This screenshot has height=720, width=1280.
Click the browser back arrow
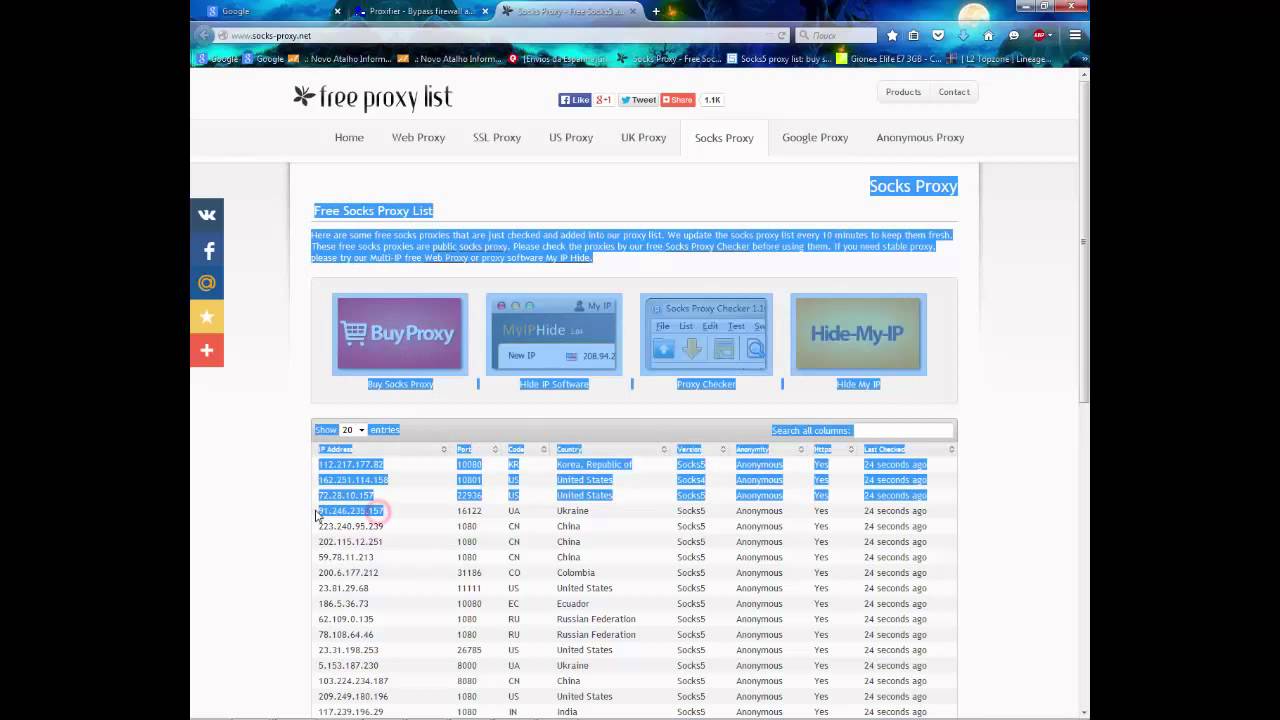[204, 35]
